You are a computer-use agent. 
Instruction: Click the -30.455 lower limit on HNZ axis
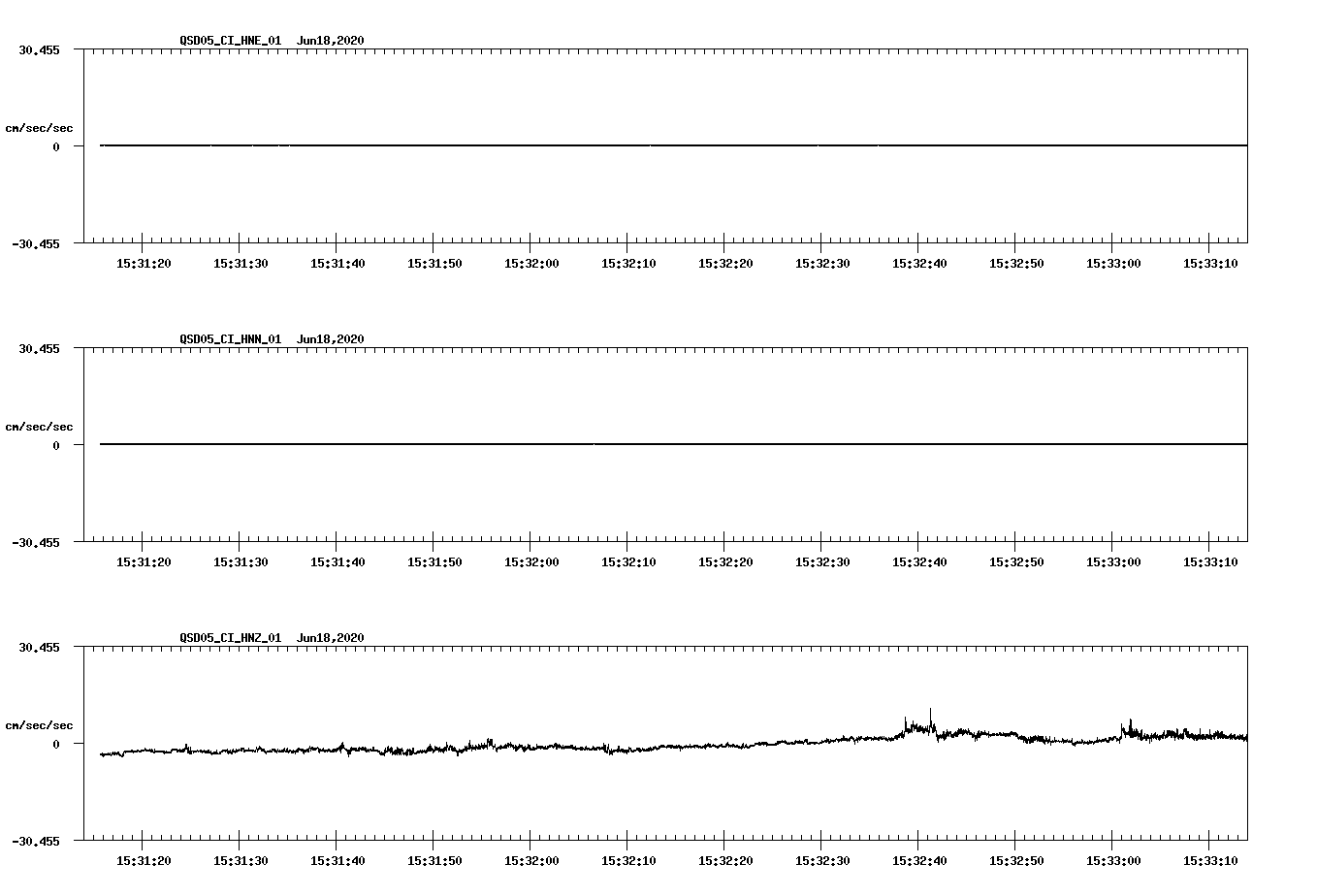[36, 841]
